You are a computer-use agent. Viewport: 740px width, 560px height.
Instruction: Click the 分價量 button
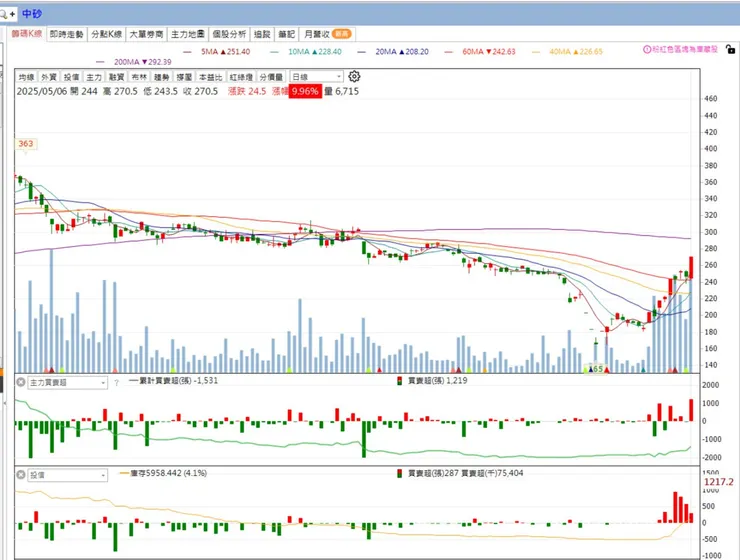click(271, 77)
